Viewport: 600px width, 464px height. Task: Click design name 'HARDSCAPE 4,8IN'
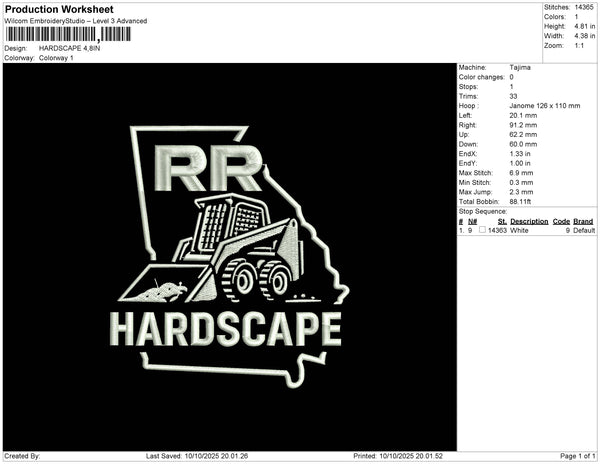[x=69, y=48]
